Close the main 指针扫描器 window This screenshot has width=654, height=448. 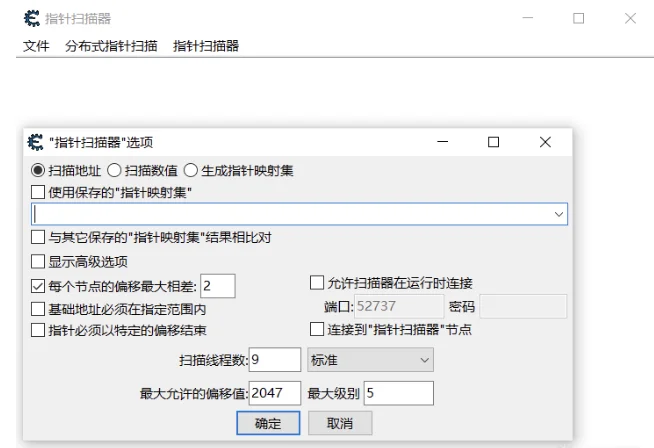point(630,18)
